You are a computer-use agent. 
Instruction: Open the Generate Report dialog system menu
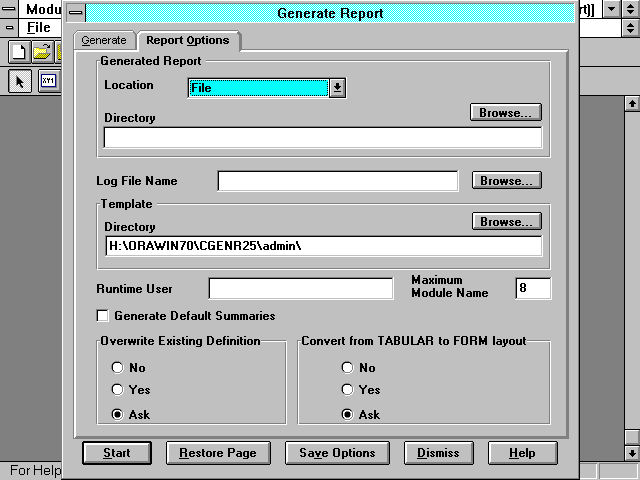click(x=73, y=13)
